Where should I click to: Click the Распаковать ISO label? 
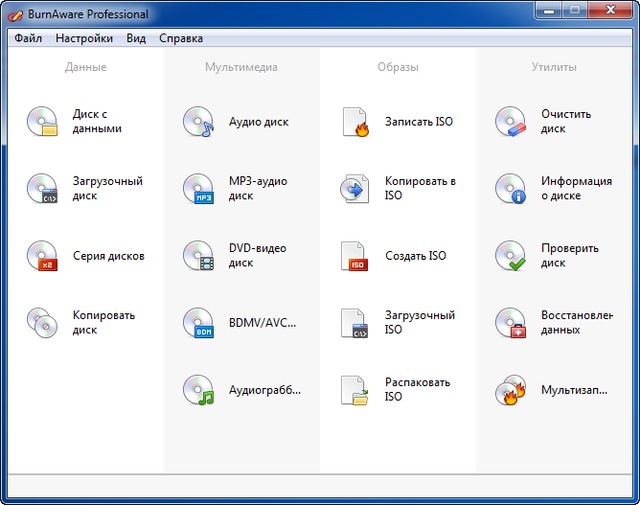pos(417,389)
